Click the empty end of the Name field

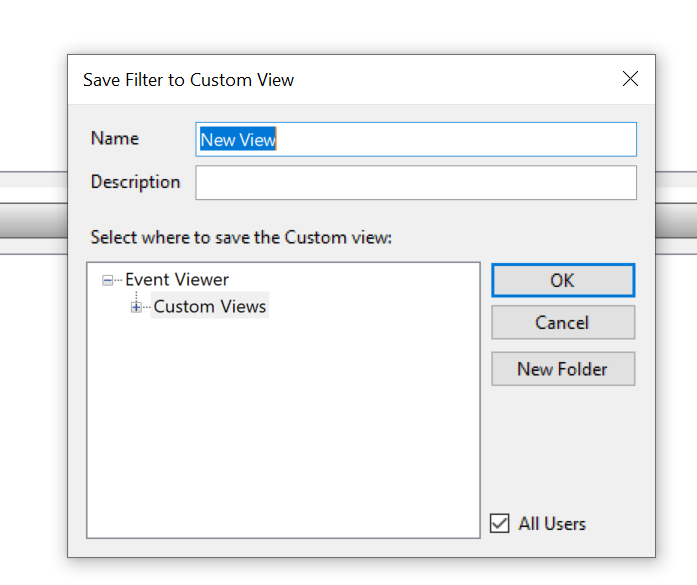pyautogui.click(x=456, y=139)
